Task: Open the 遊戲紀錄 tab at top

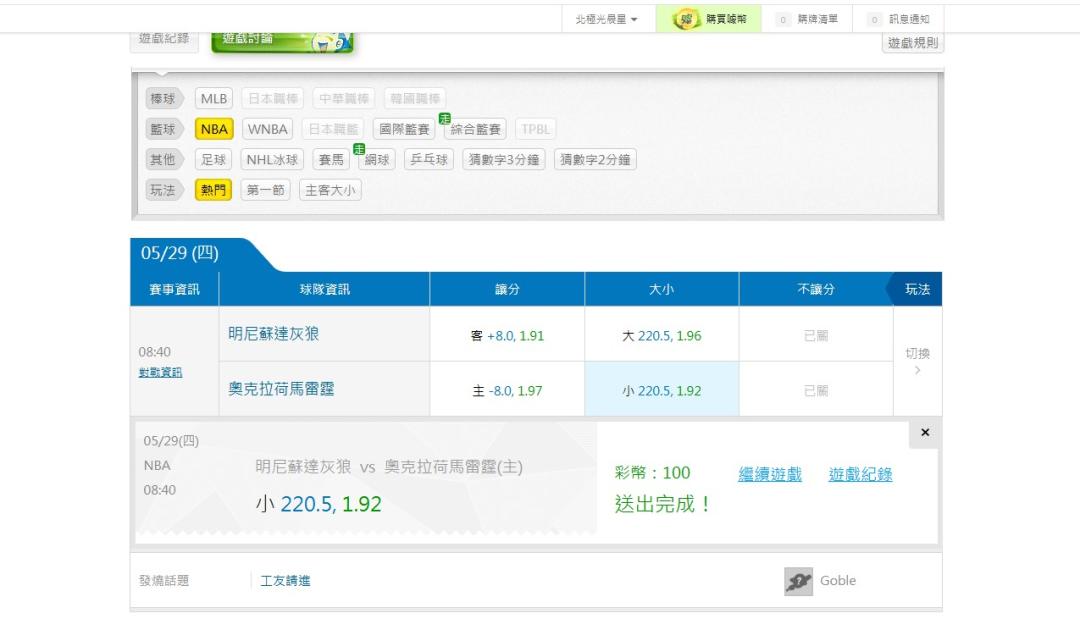Action: [x=164, y=40]
